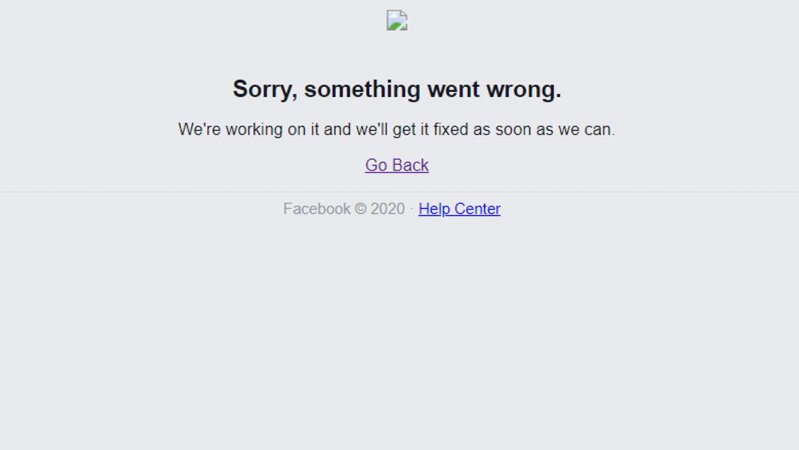Click the year "2020" in the footer
Image resolution: width=799 pixels, height=450 pixels.
pos(387,209)
